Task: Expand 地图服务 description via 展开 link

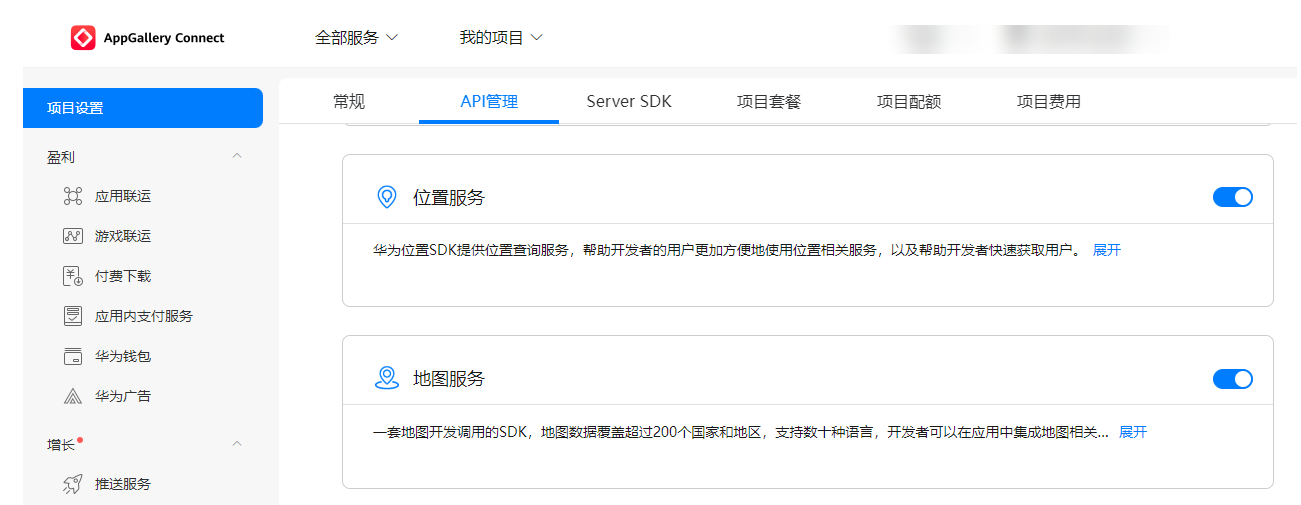Action: click(x=1133, y=432)
